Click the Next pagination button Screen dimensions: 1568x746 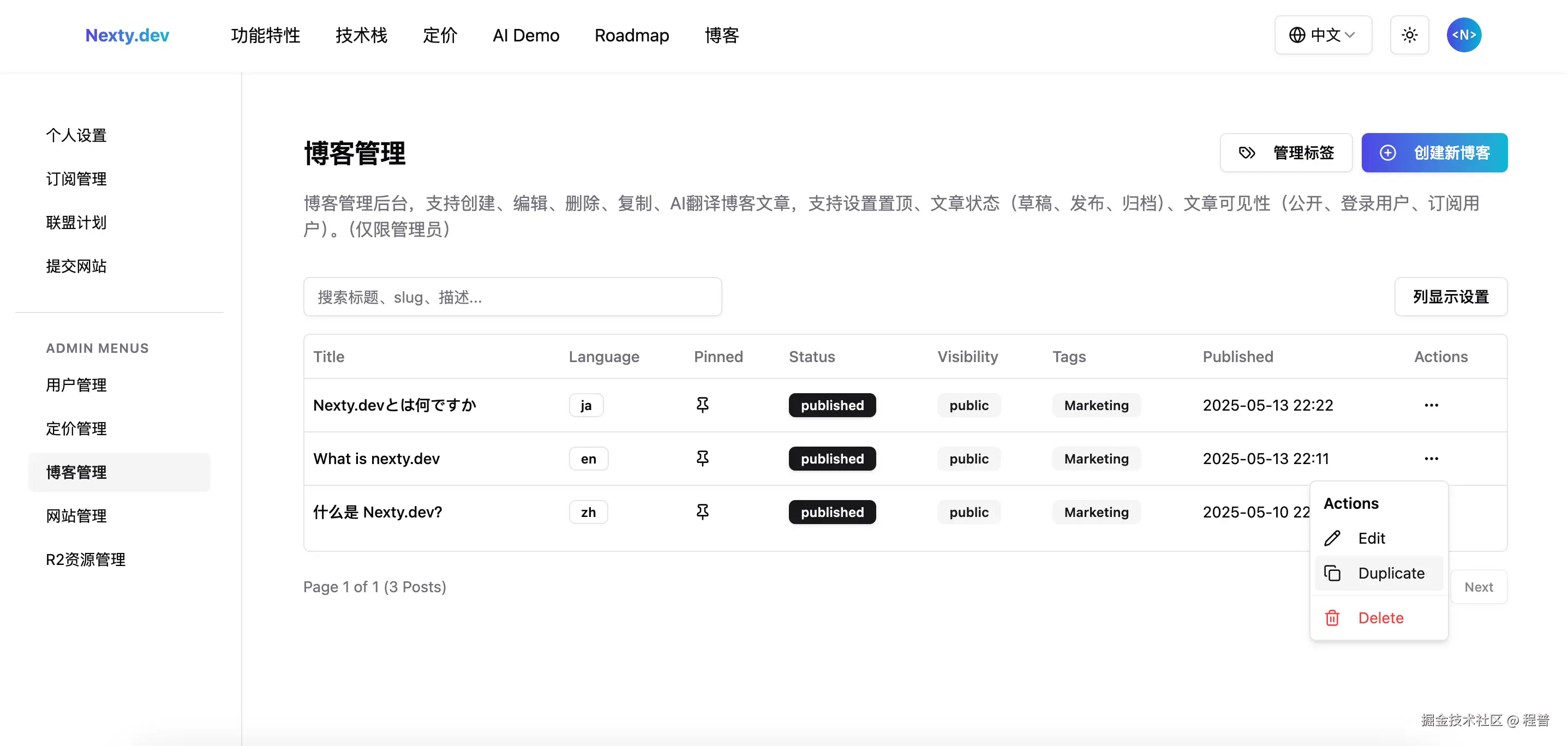click(x=1480, y=587)
